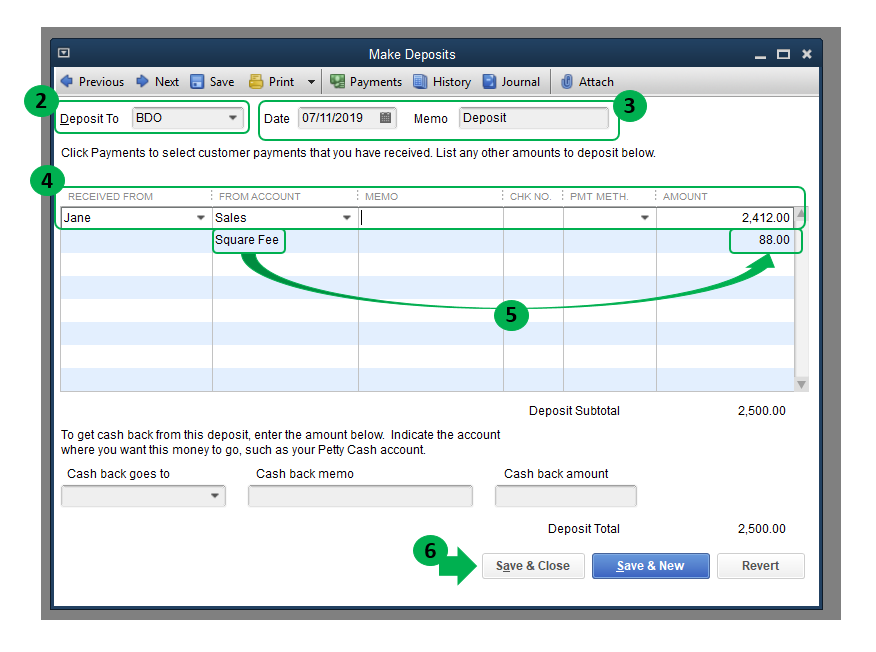876x652 pixels.
Task: Click the From Account column header
Action: (260, 197)
